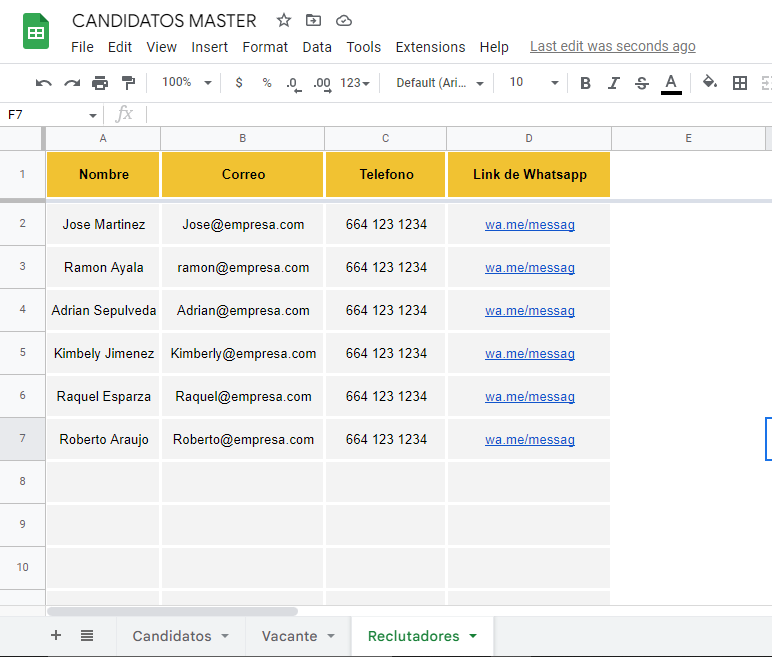This screenshot has height=657, width=772.
Task: Format as percent
Action: coord(267,83)
